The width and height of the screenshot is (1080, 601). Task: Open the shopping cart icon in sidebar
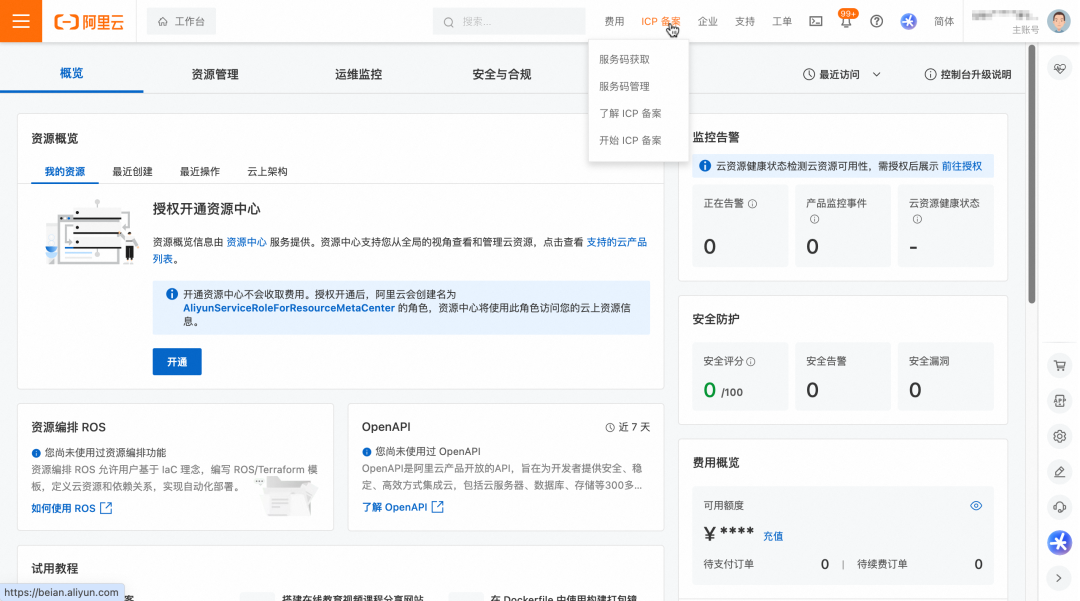(1059, 366)
